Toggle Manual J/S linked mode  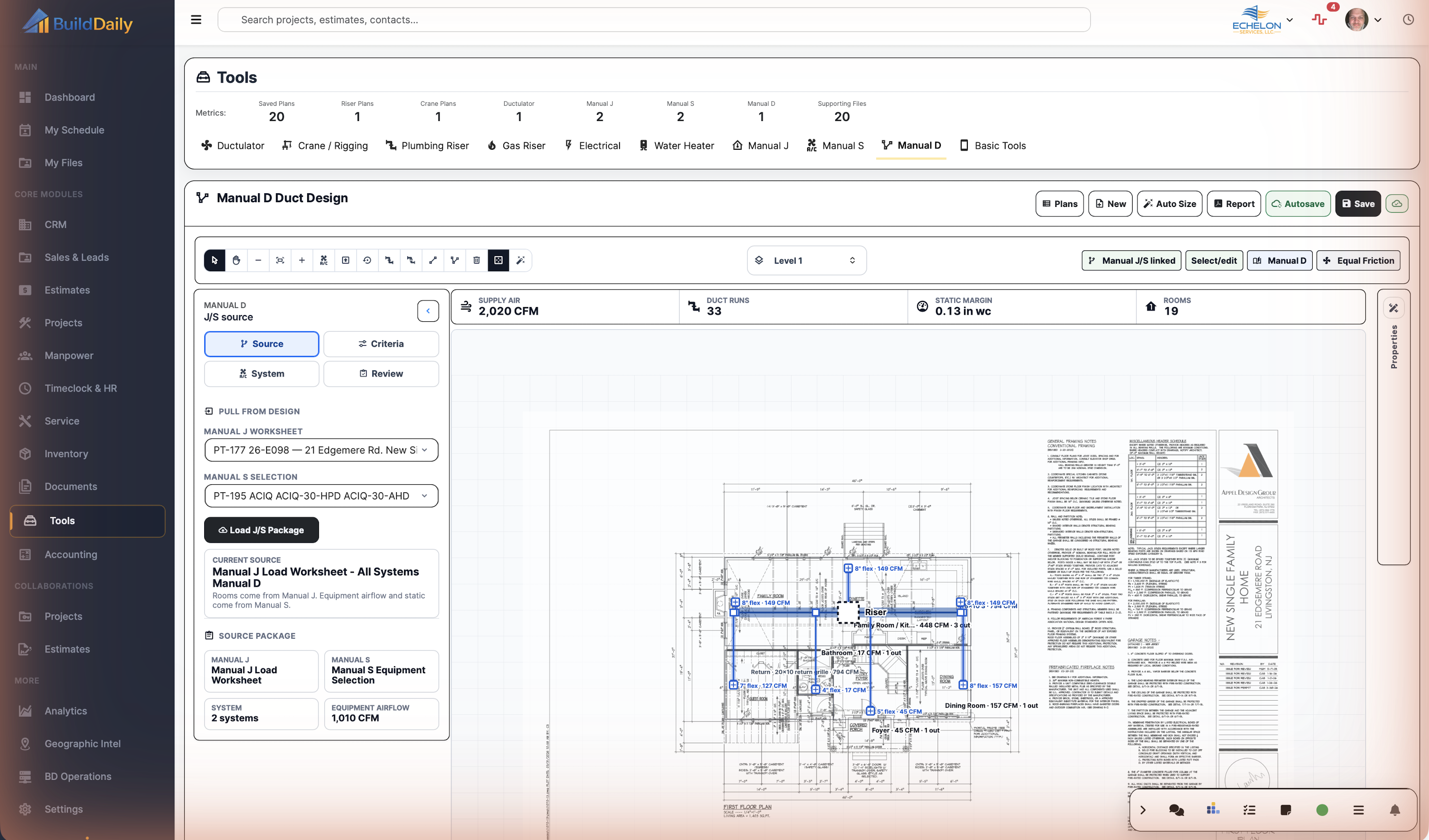1131,260
